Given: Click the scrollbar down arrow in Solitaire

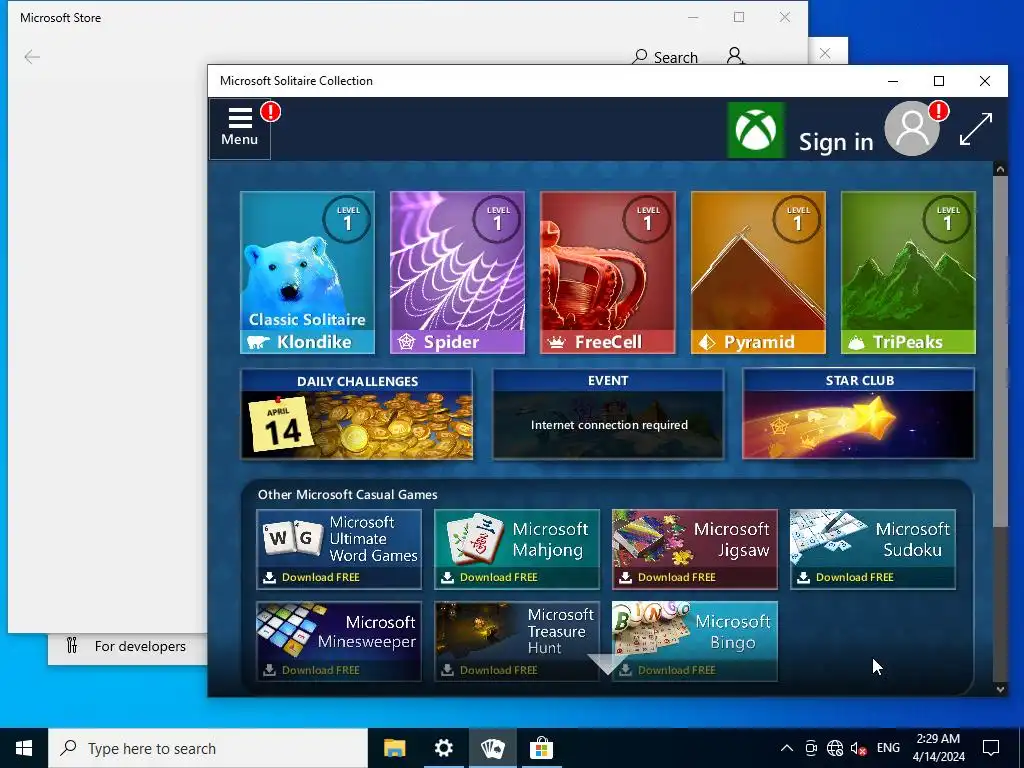Looking at the screenshot, I should [1000, 689].
